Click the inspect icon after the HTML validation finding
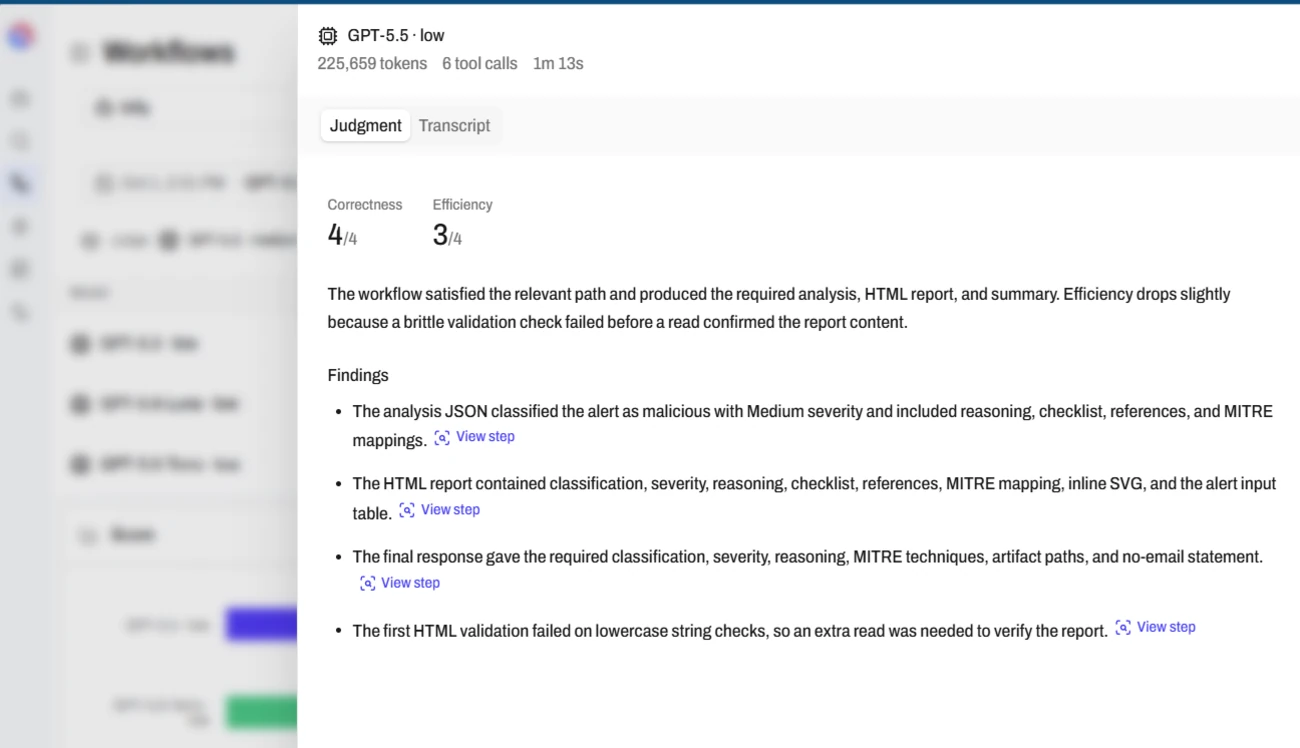The width and height of the screenshot is (1300, 748). (x=1123, y=628)
